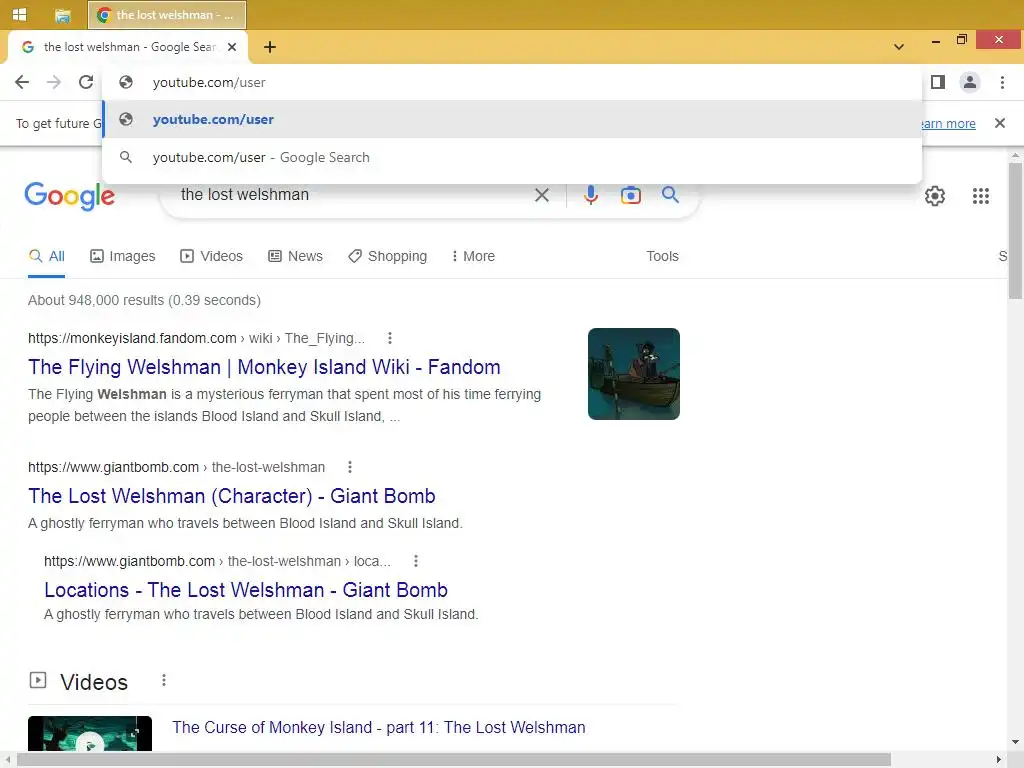The height and width of the screenshot is (768, 1024).
Task: Reload the current page
Action: point(86,82)
